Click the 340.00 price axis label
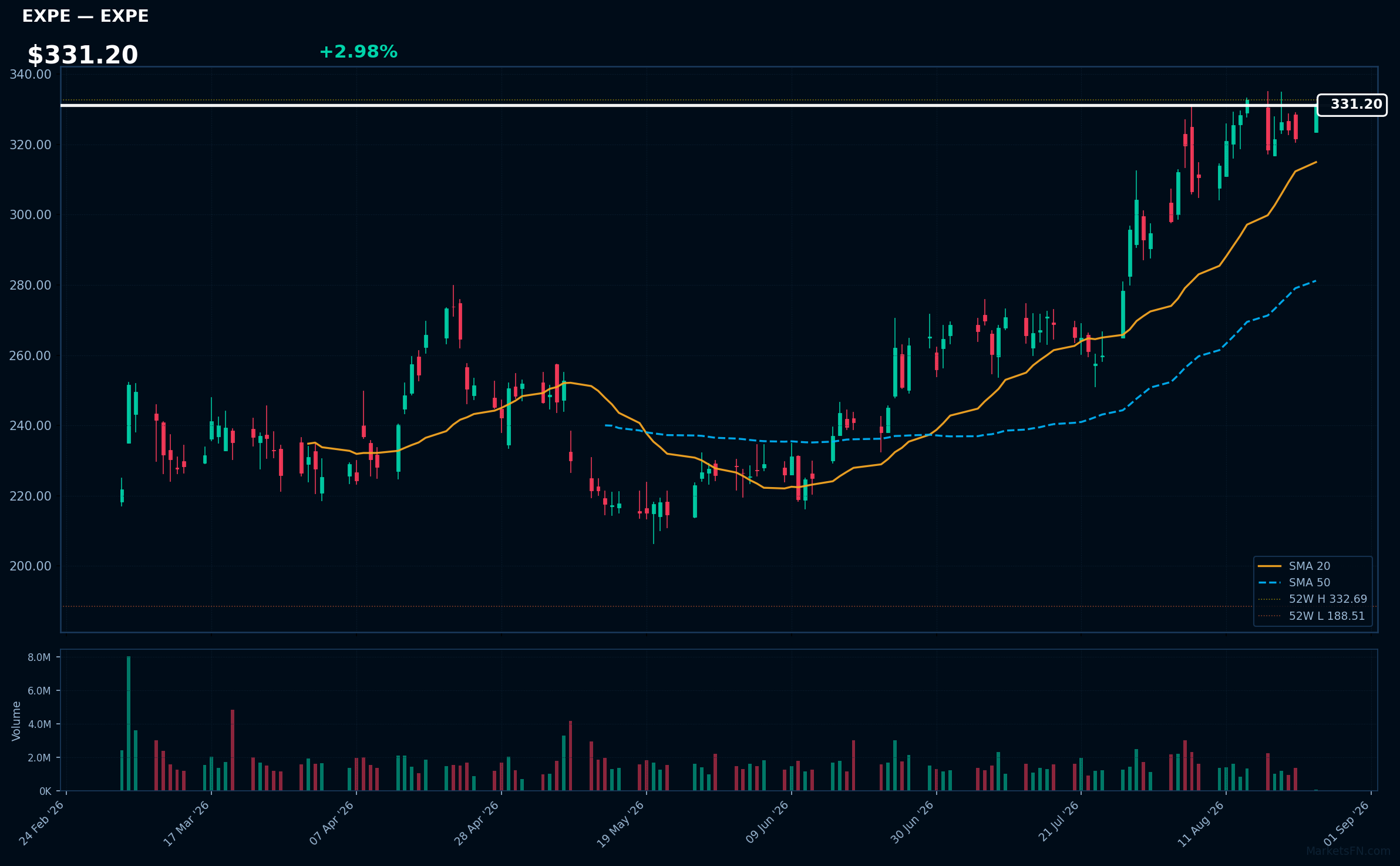The image size is (1400, 866). click(x=31, y=74)
